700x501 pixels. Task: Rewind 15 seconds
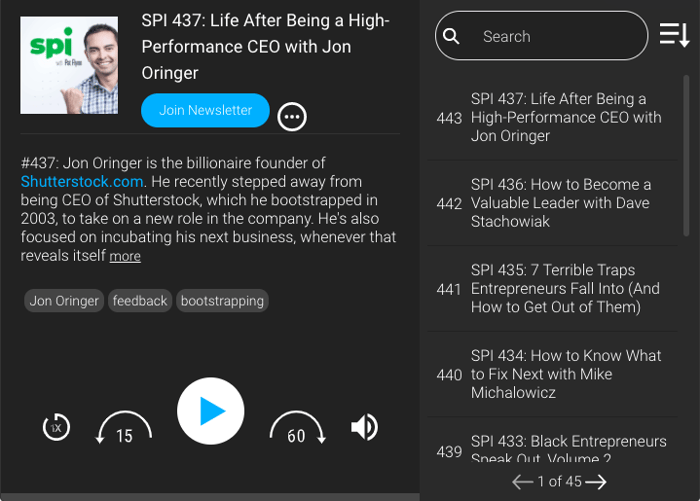coord(124,428)
